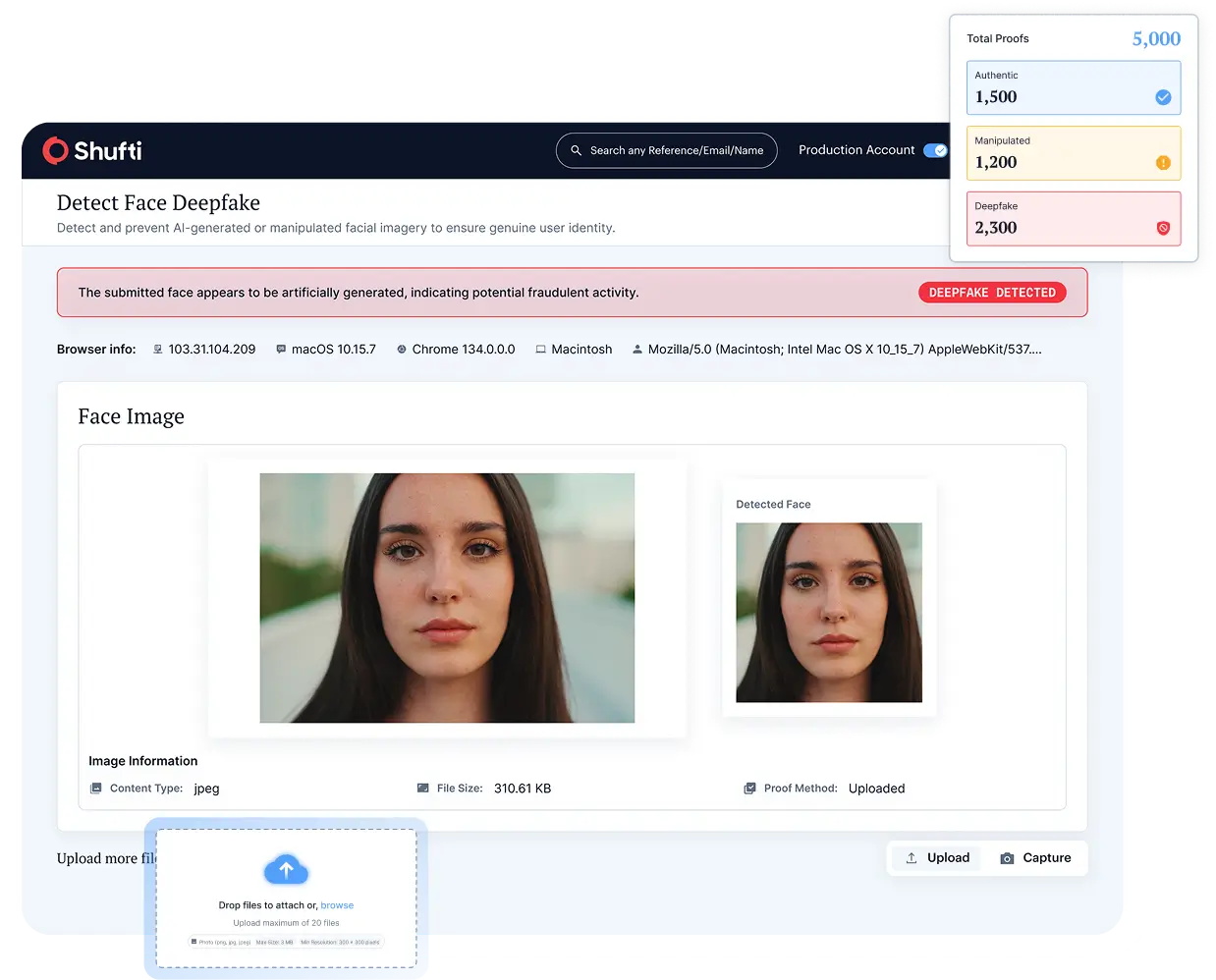Click the Authentic blue checkmark icon
This screenshot has width=1216, height=980.
point(1163,97)
